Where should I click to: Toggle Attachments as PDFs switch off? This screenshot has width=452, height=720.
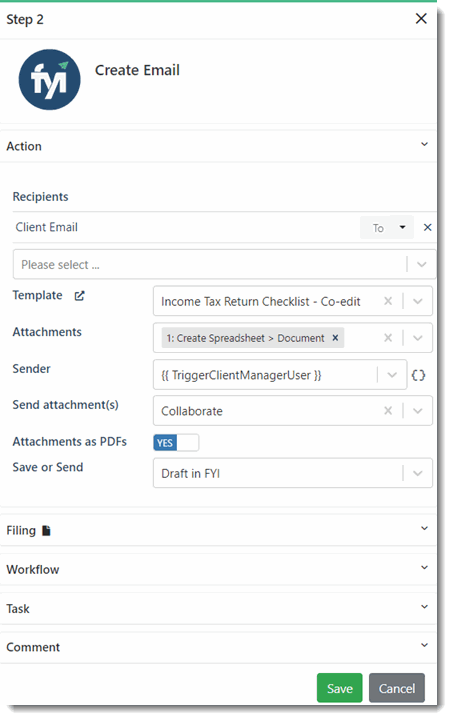[x=176, y=443]
